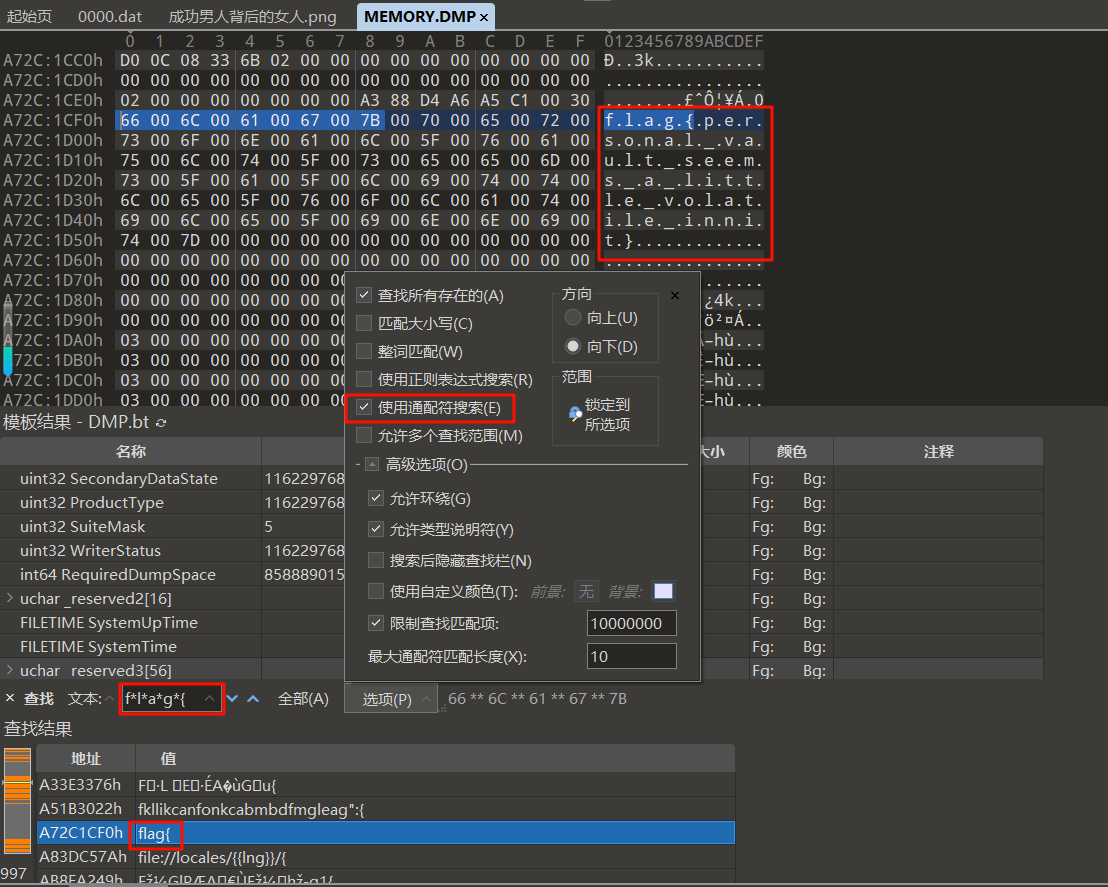Click the find previous up arrow
Screen dimensions: 1108x887
click(253, 698)
